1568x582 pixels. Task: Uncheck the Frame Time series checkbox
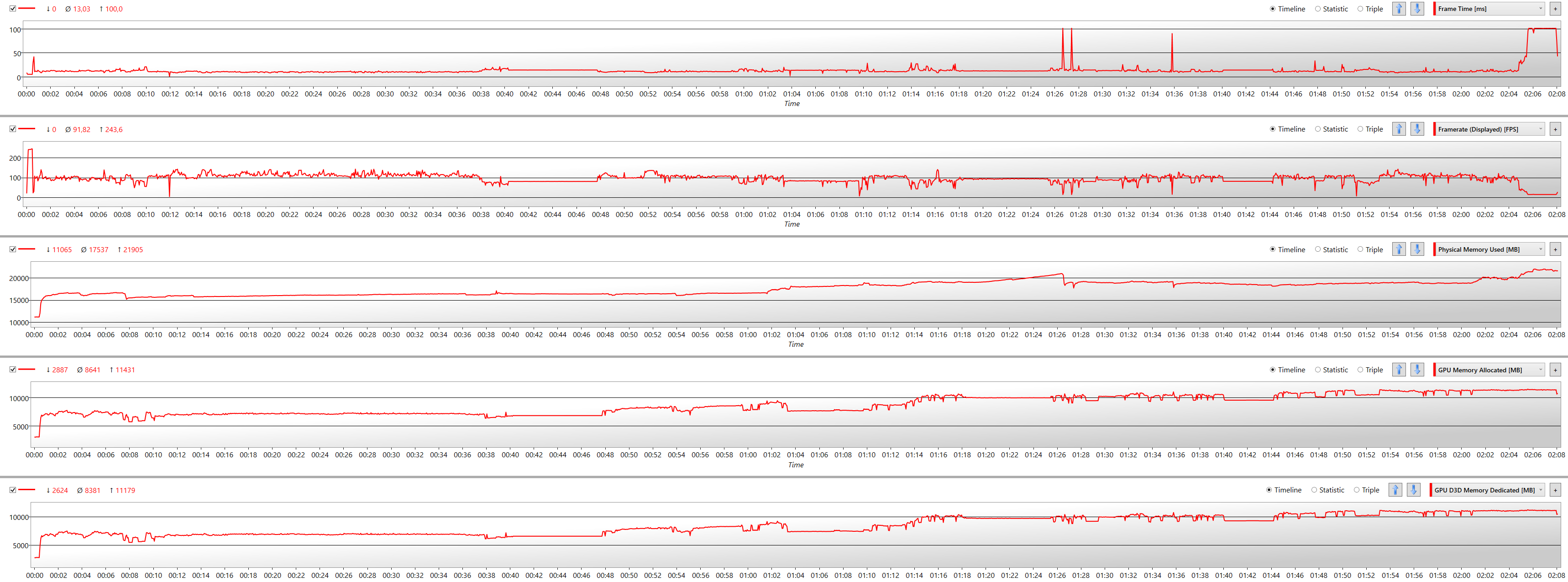coord(13,9)
